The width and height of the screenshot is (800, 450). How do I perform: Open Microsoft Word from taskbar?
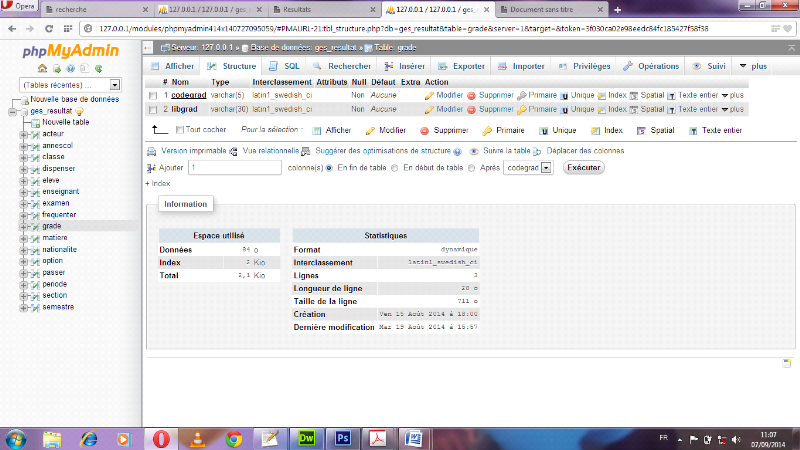(414, 439)
